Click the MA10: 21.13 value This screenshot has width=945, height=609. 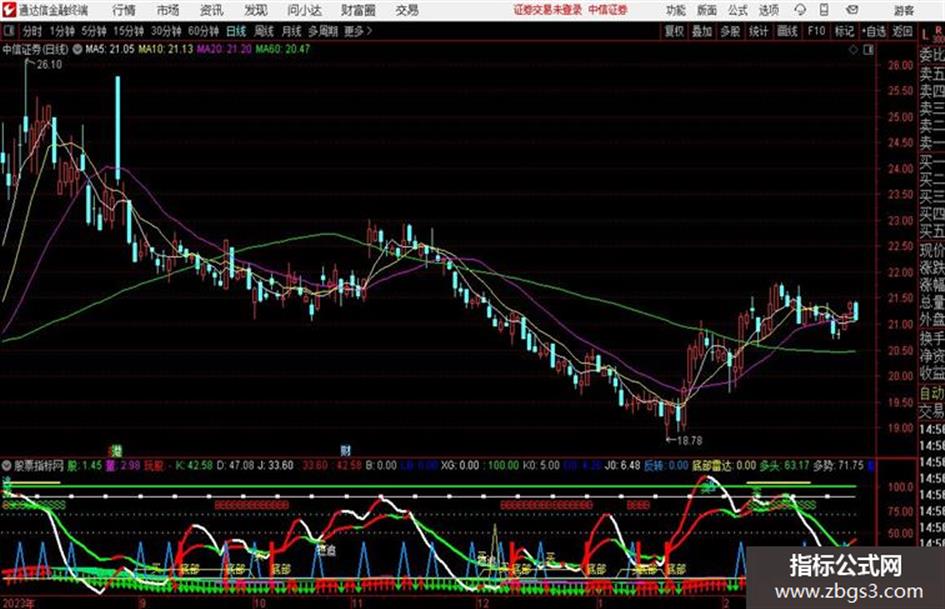pyautogui.click(x=166, y=49)
